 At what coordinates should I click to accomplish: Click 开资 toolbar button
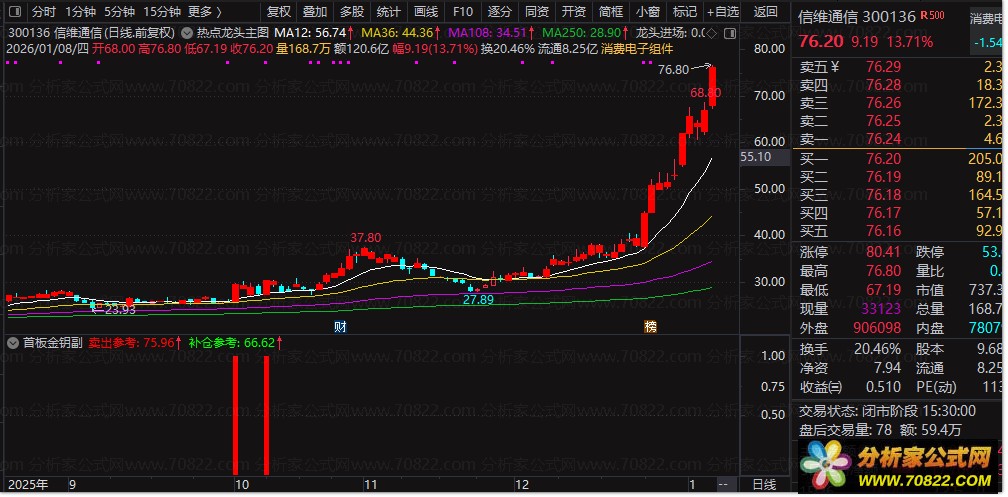[x=573, y=12]
